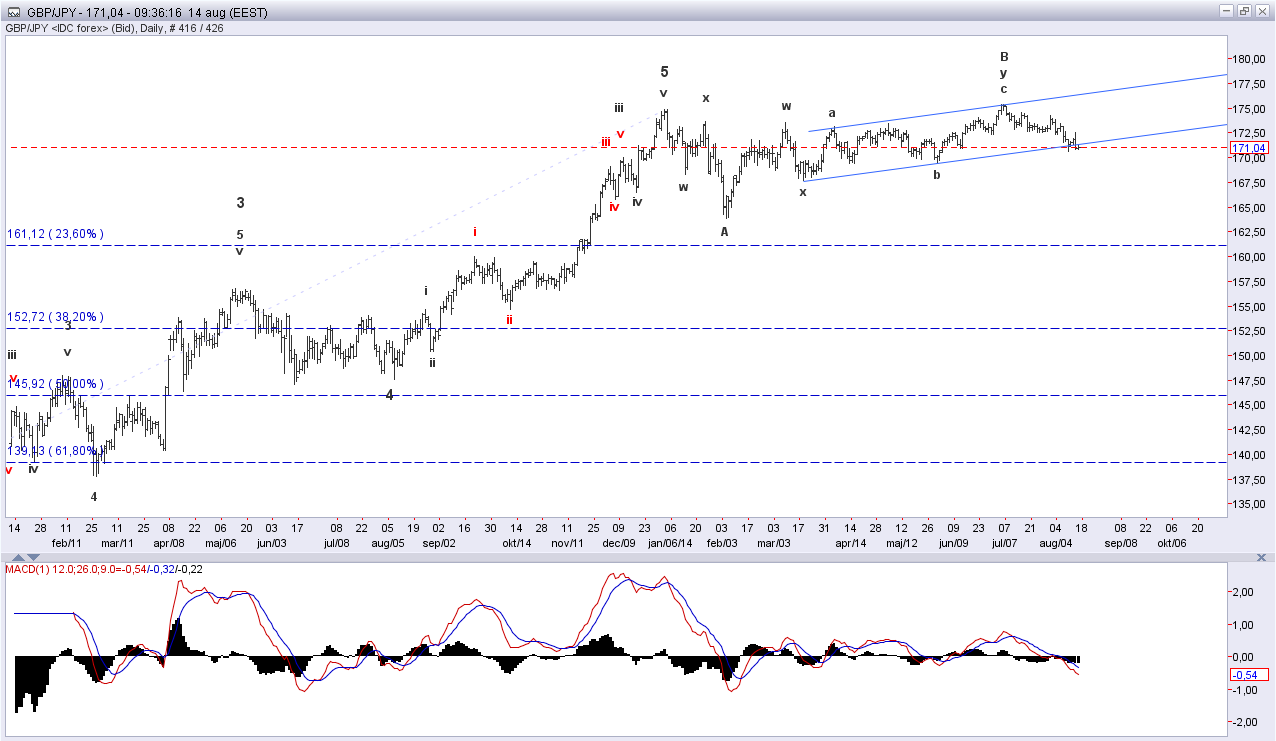Click the 'c' wave label under y

tap(1004, 89)
